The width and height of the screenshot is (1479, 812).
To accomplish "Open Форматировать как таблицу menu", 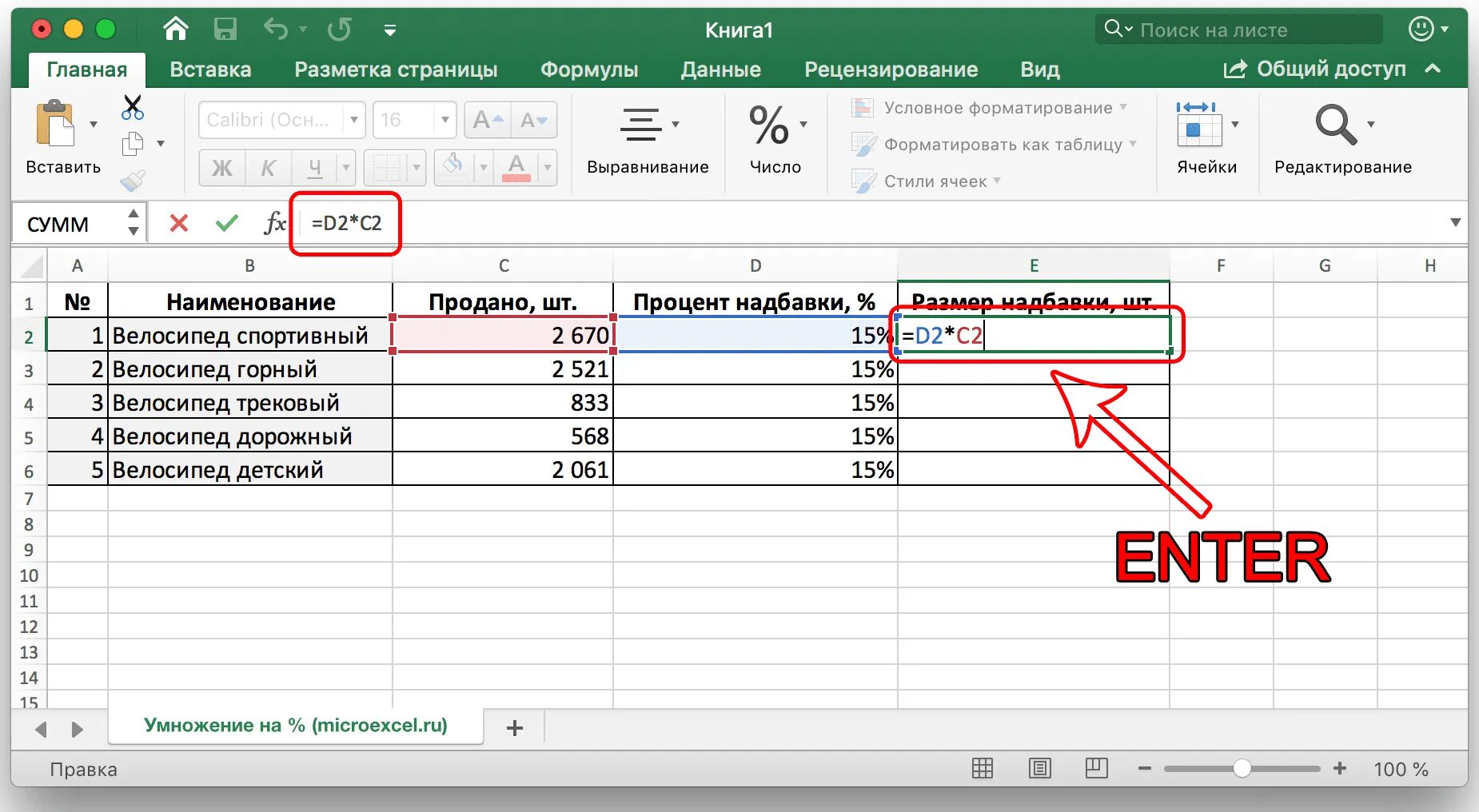I will 994,145.
